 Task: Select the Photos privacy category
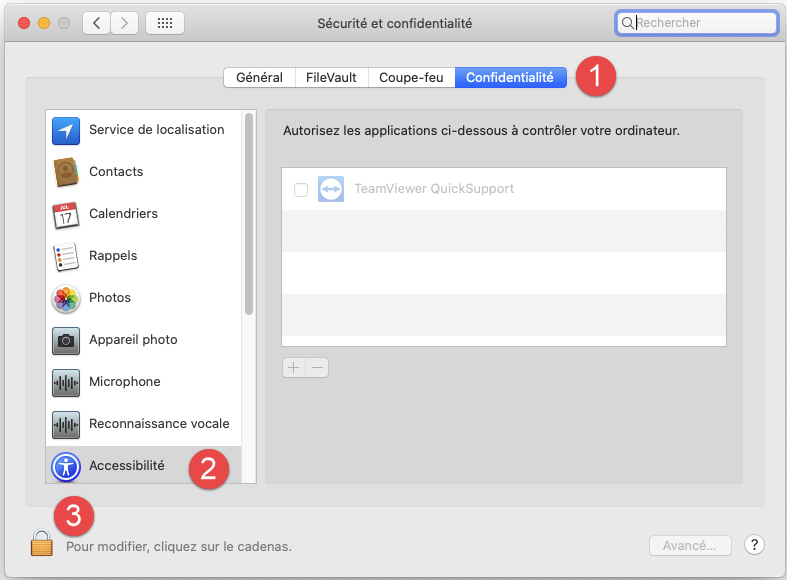[110, 298]
